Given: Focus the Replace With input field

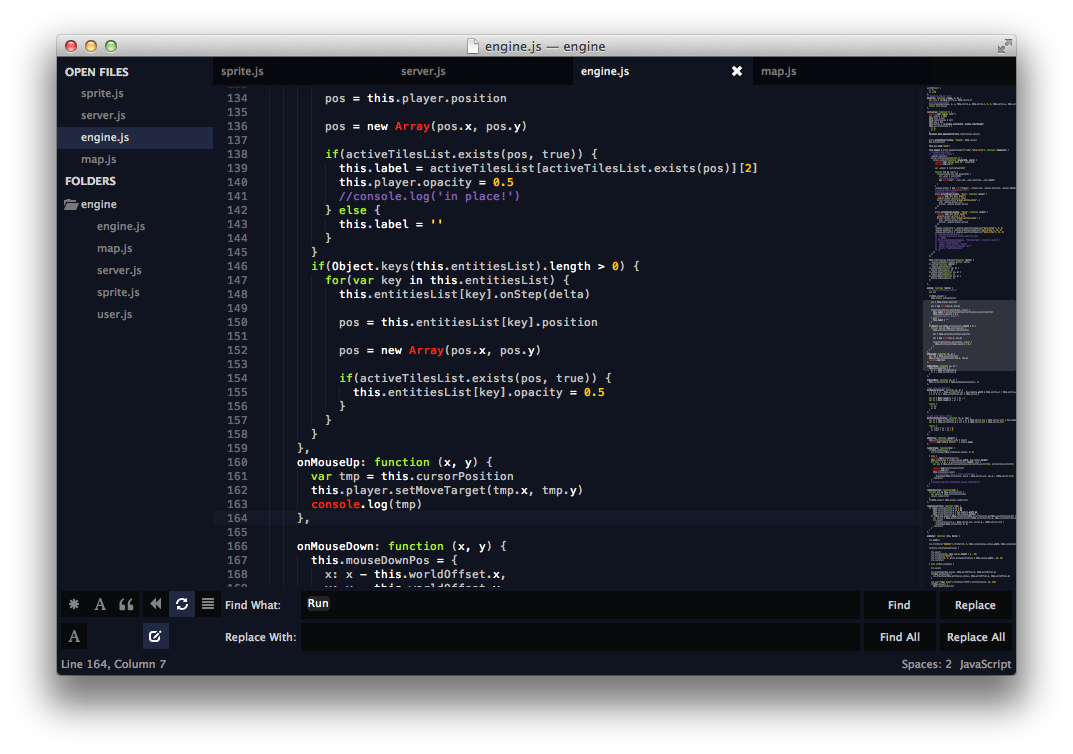Looking at the screenshot, I should pyautogui.click(x=580, y=637).
